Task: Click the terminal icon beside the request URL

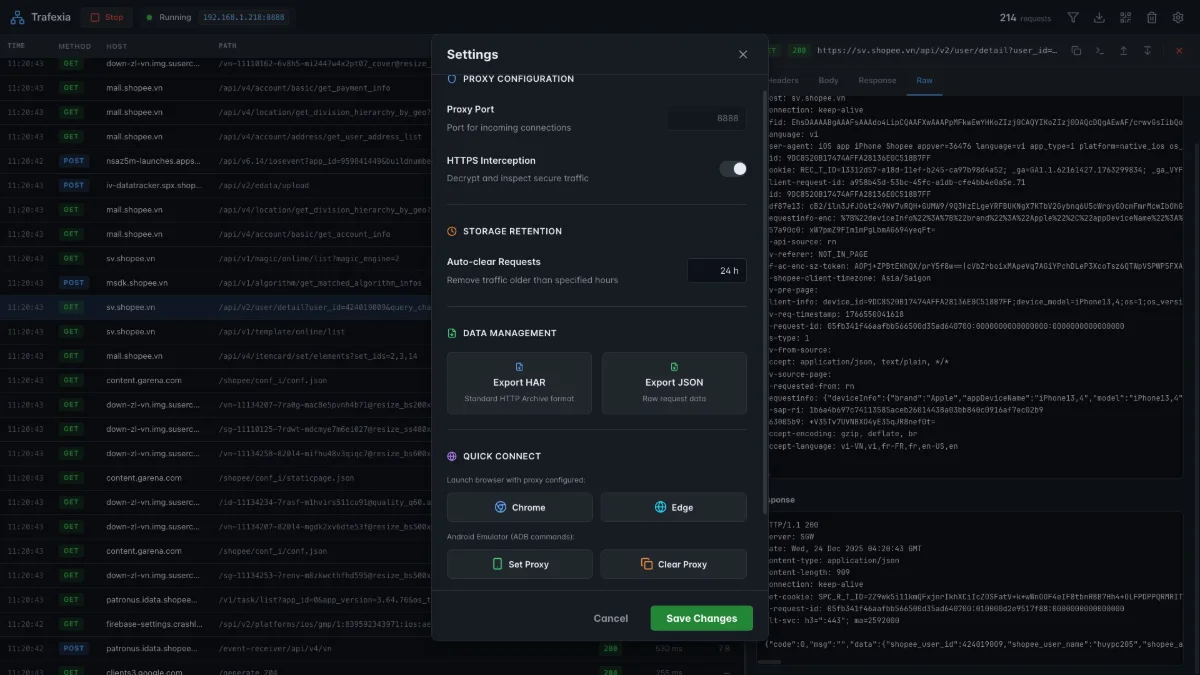Action: (x=1099, y=51)
